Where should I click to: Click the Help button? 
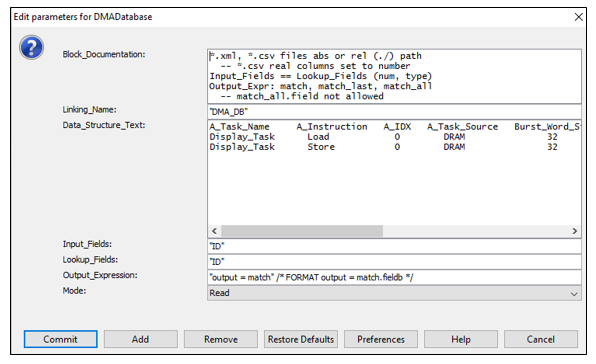click(x=461, y=339)
